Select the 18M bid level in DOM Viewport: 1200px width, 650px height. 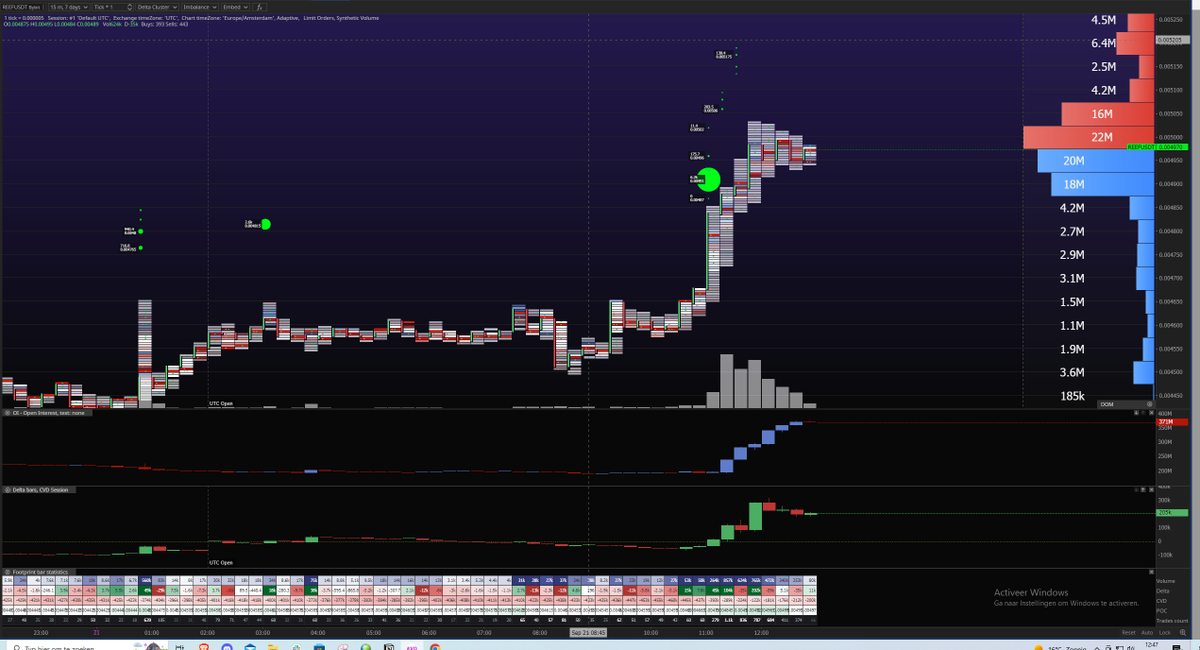click(1103, 184)
